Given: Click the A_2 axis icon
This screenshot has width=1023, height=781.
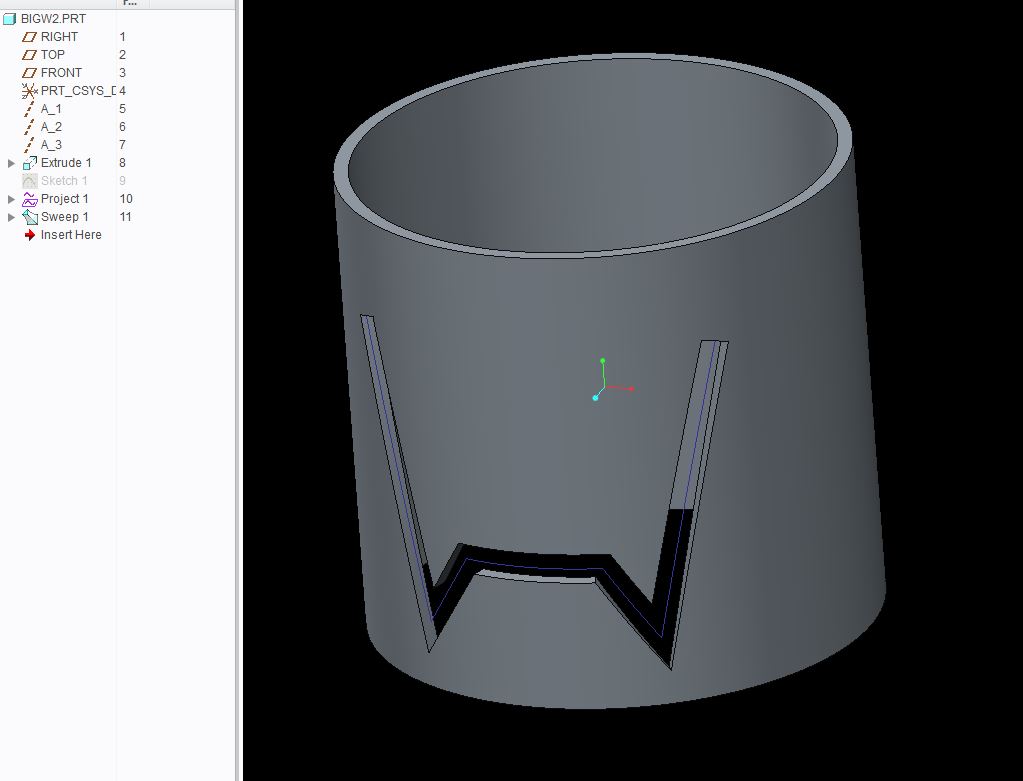Looking at the screenshot, I should pos(29,127).
